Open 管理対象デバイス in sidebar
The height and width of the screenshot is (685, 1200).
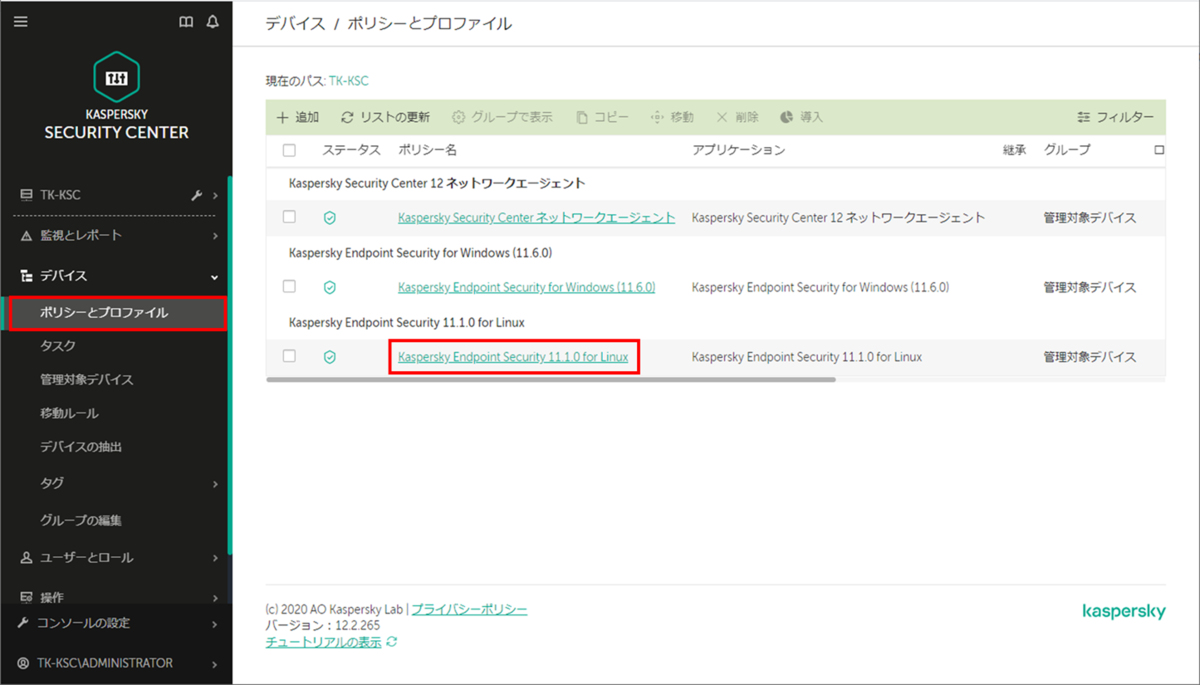(x=87, y=380)
